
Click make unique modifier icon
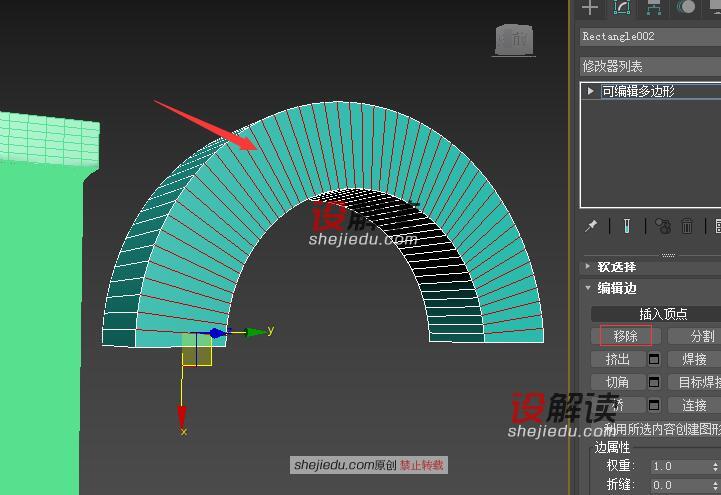coord(661,226)
